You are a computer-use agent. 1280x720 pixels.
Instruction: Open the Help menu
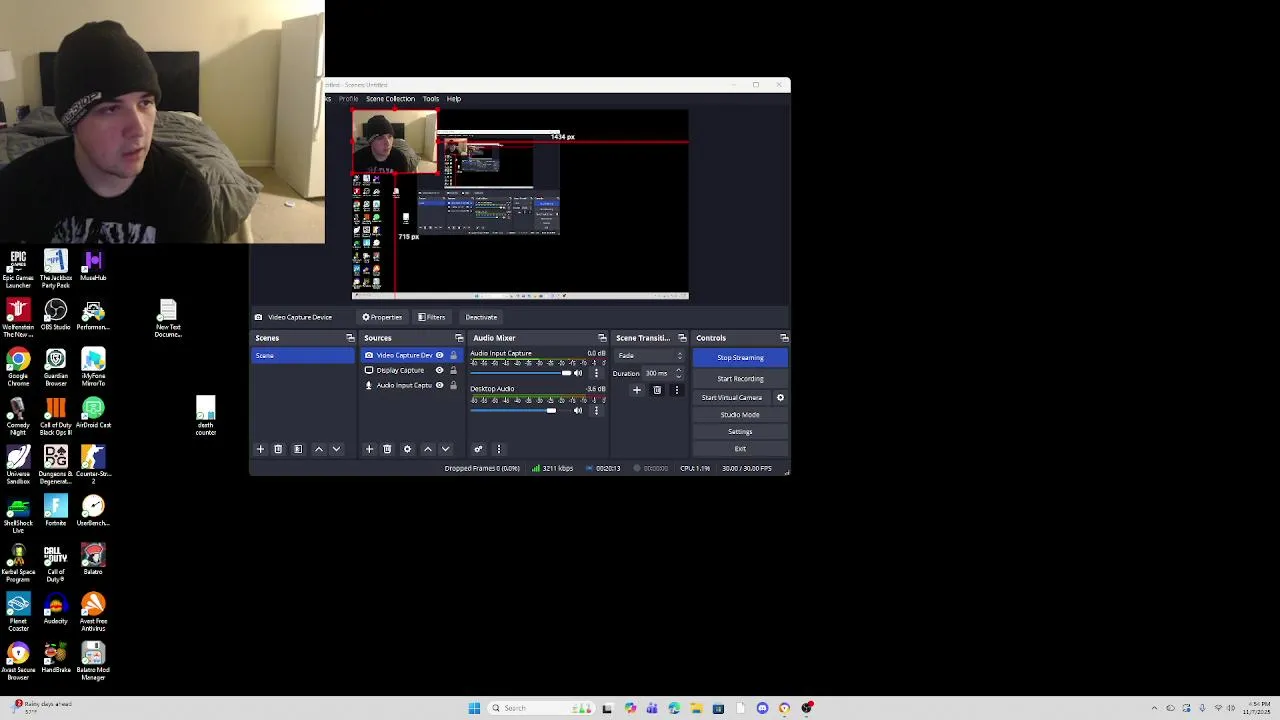pos(454,99)
